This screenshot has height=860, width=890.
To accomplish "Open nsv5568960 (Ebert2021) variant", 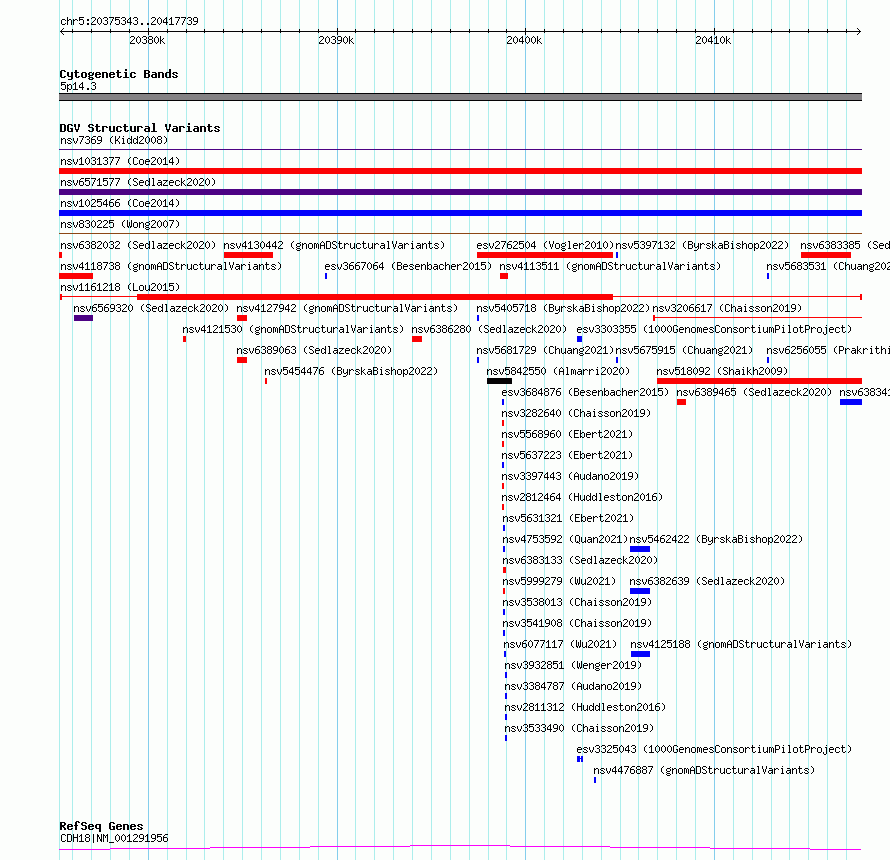I will pos(567,434).
